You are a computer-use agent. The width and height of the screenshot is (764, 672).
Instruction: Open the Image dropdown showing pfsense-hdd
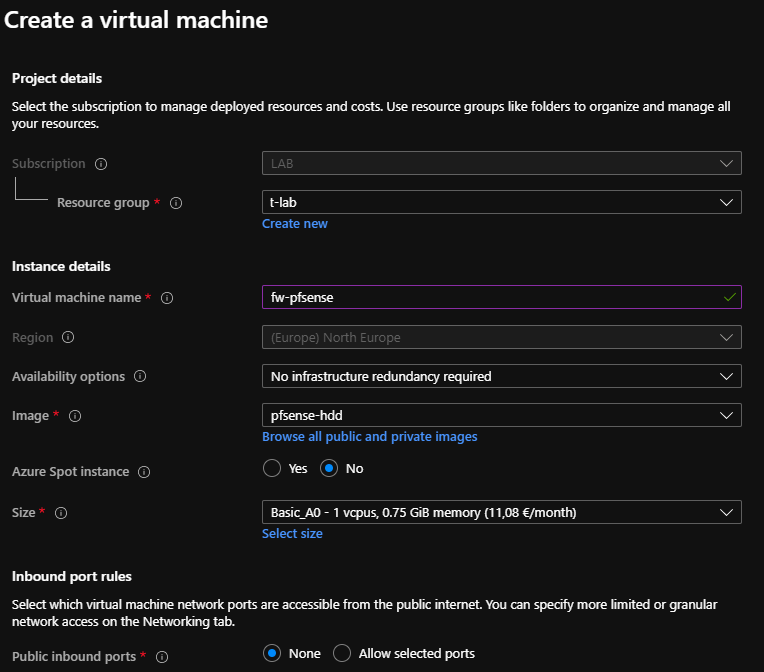pos(501,415)
